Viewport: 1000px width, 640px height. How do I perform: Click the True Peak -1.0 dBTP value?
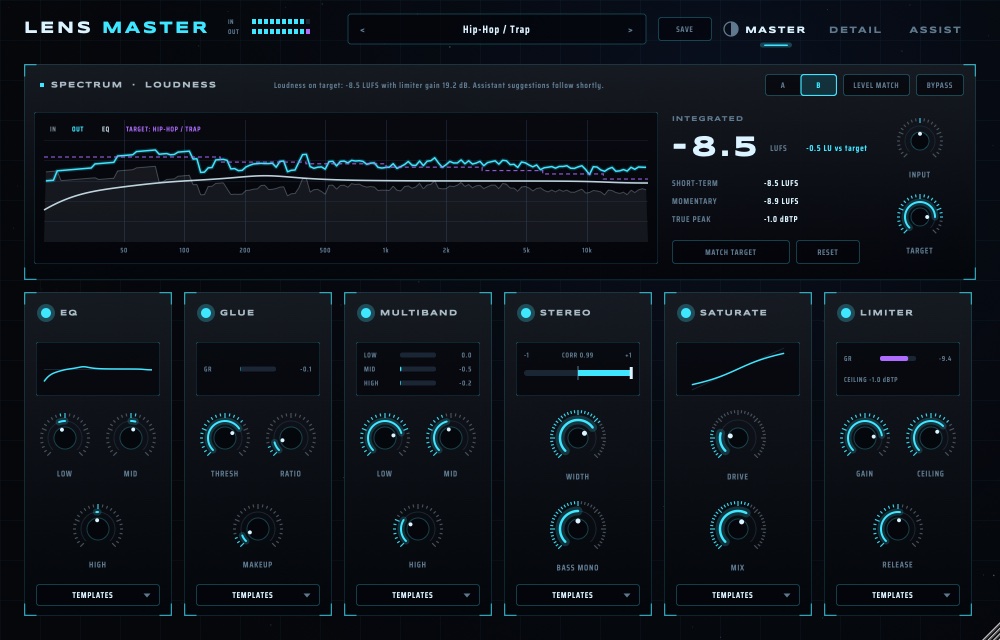(781, 219)
